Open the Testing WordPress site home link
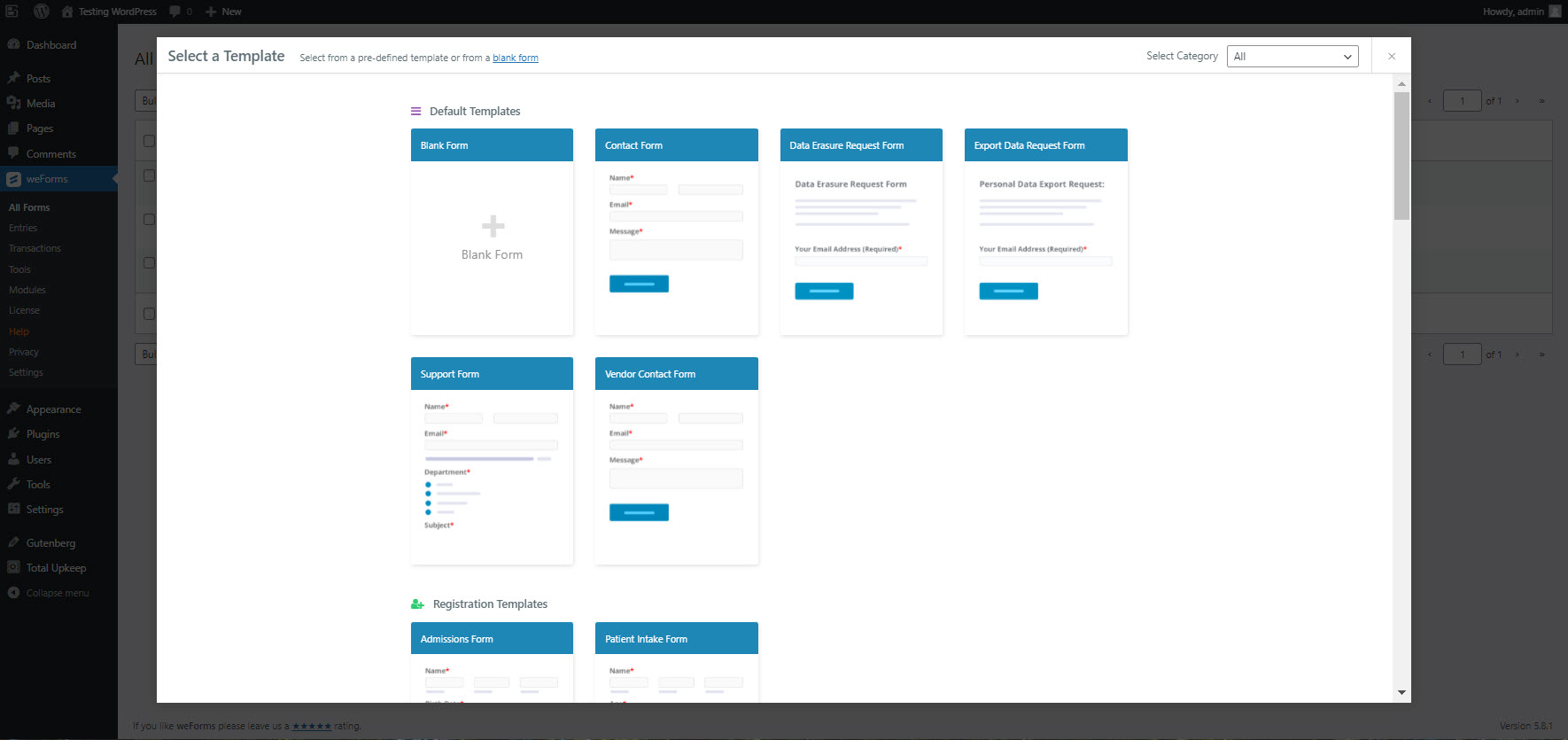The image size is (1568, 740). coord(109,12)
